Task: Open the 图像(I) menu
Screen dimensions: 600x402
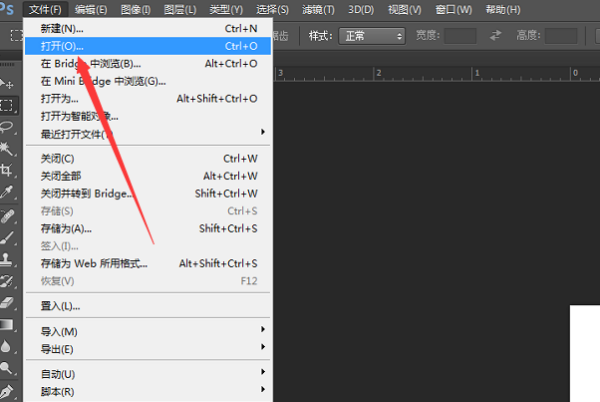Action: point(135,9)
